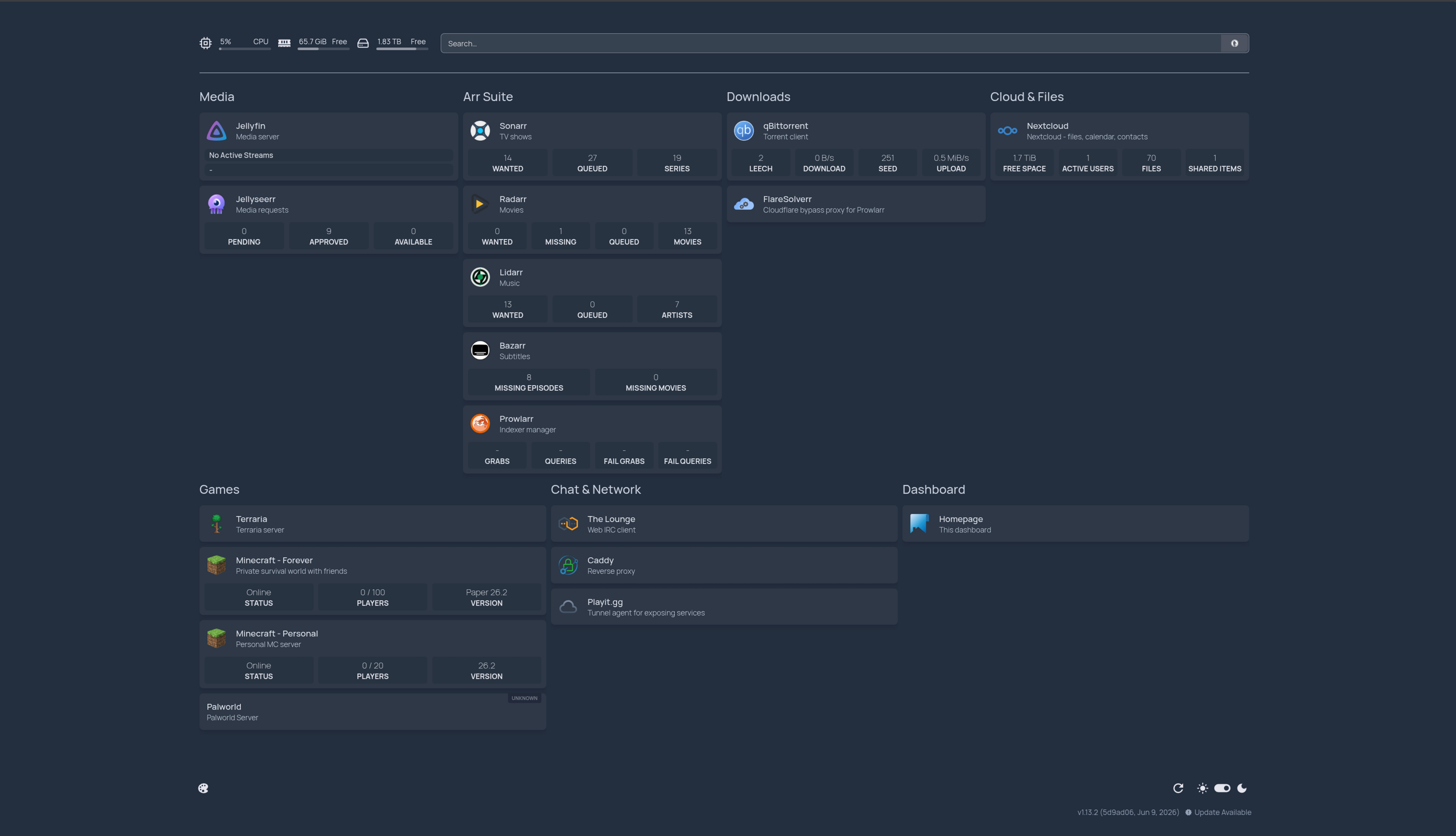Screen dimensions: 1456x836
Task: Click the Nextcloud "1.7 TiB FREE SPACE" stat
Action: 1024,163
